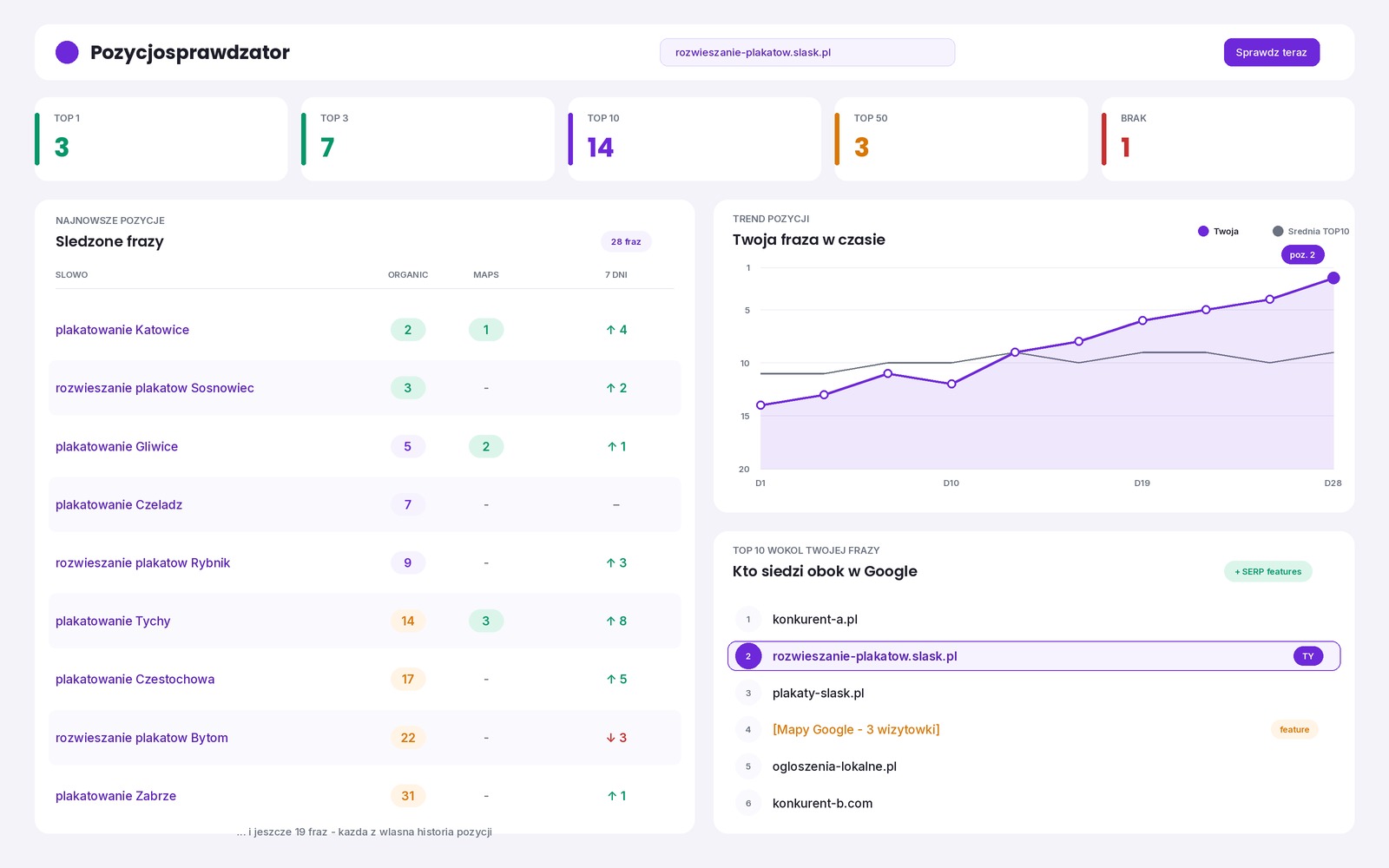Click the TY badge on your domain row
This screenshot has width=1389, height=868.
(1308, 656)
